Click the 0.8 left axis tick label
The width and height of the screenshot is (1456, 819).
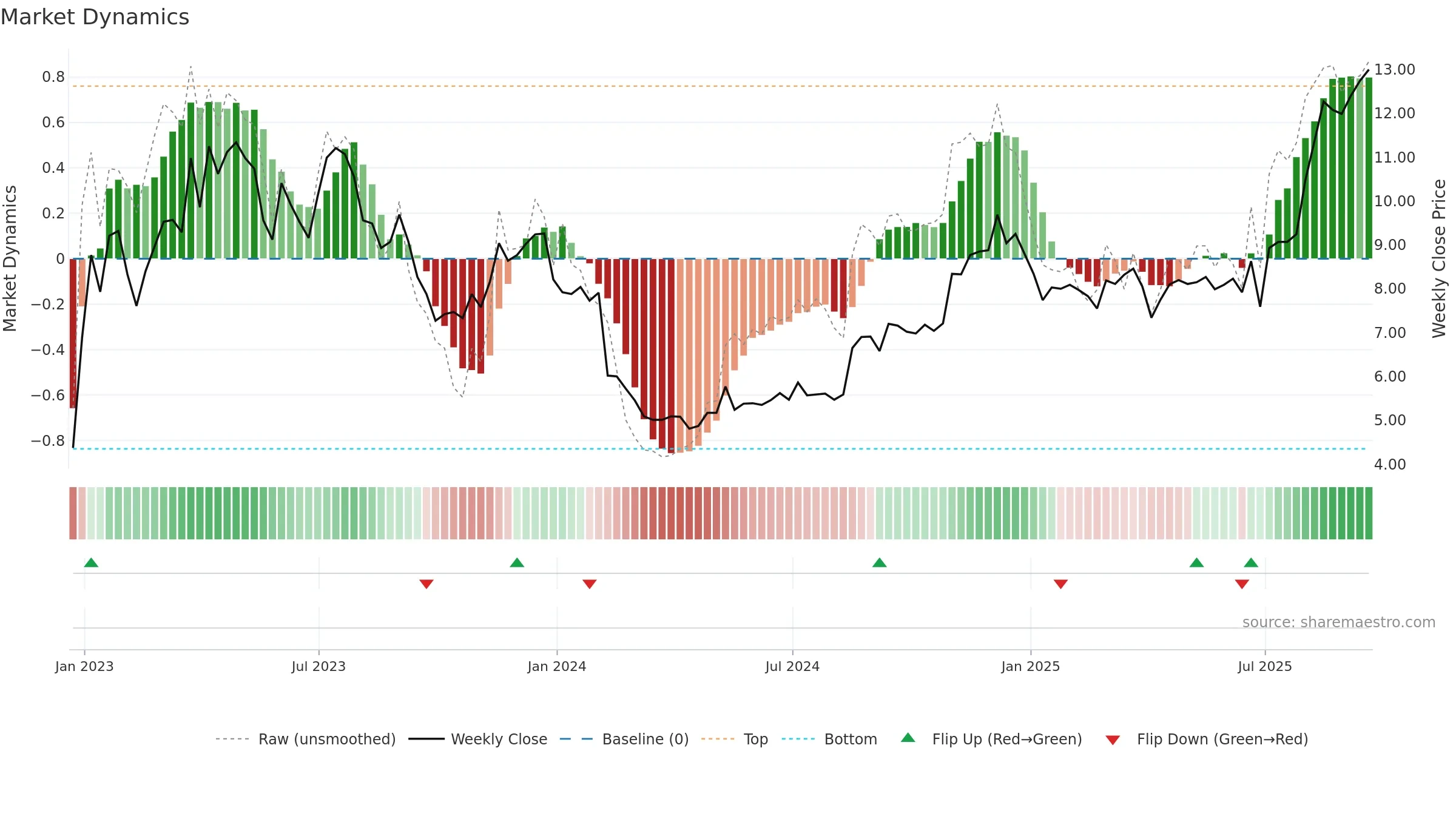(x=53, y=76)
